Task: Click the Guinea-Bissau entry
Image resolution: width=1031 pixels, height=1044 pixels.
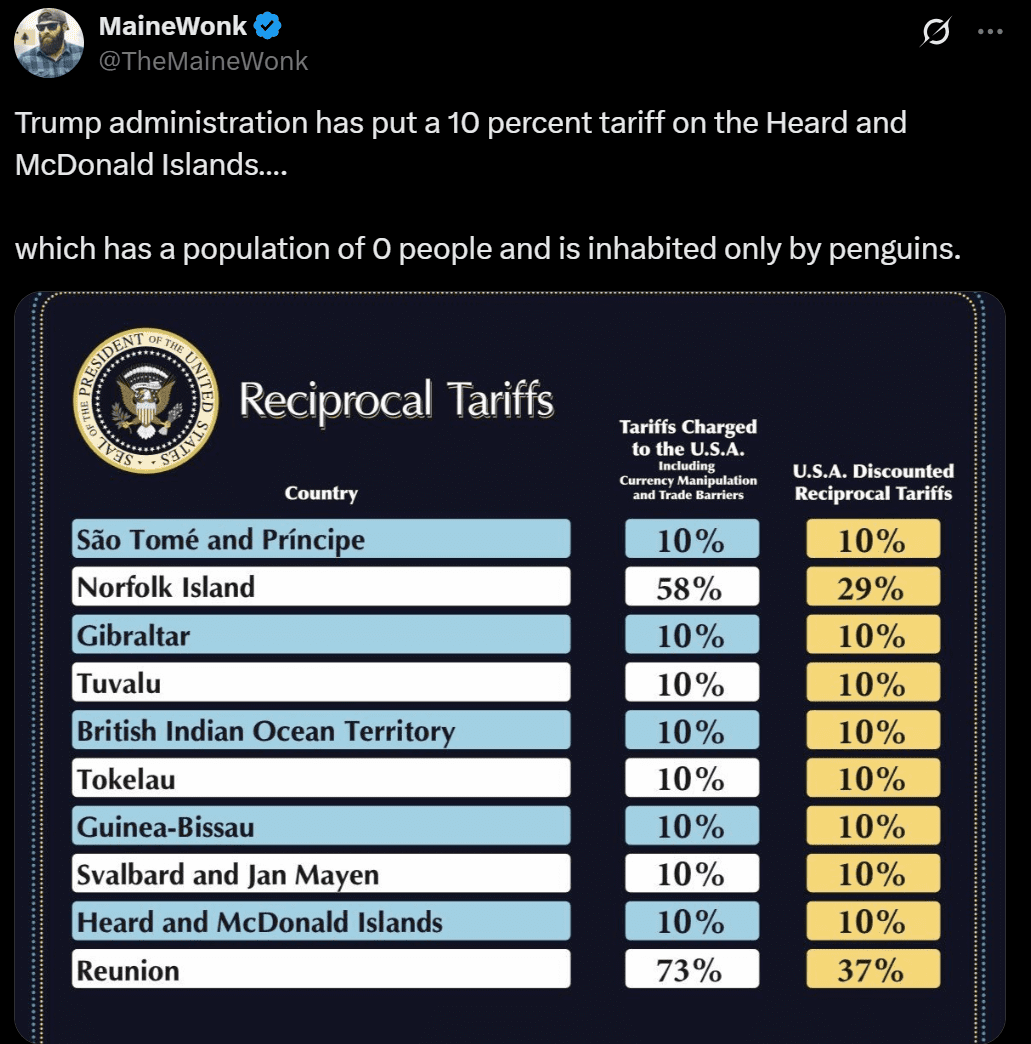Action: click(320, 825)
